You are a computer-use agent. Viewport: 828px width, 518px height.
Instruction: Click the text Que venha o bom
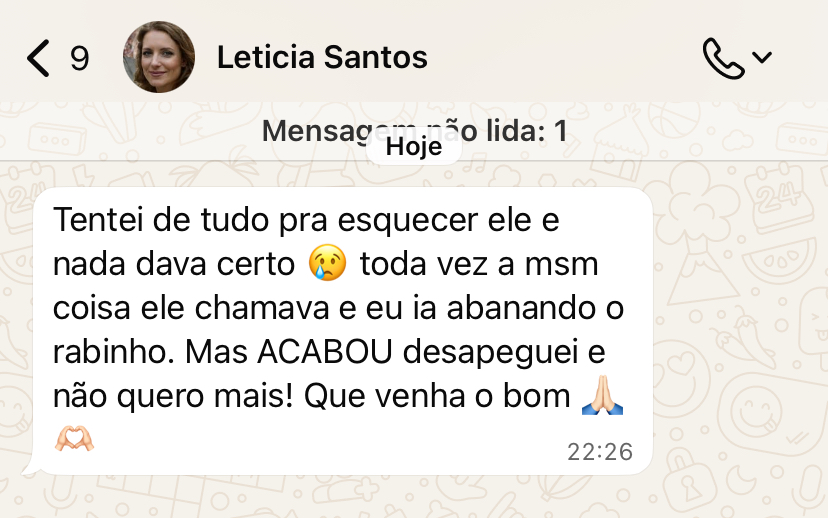point(437,396)
